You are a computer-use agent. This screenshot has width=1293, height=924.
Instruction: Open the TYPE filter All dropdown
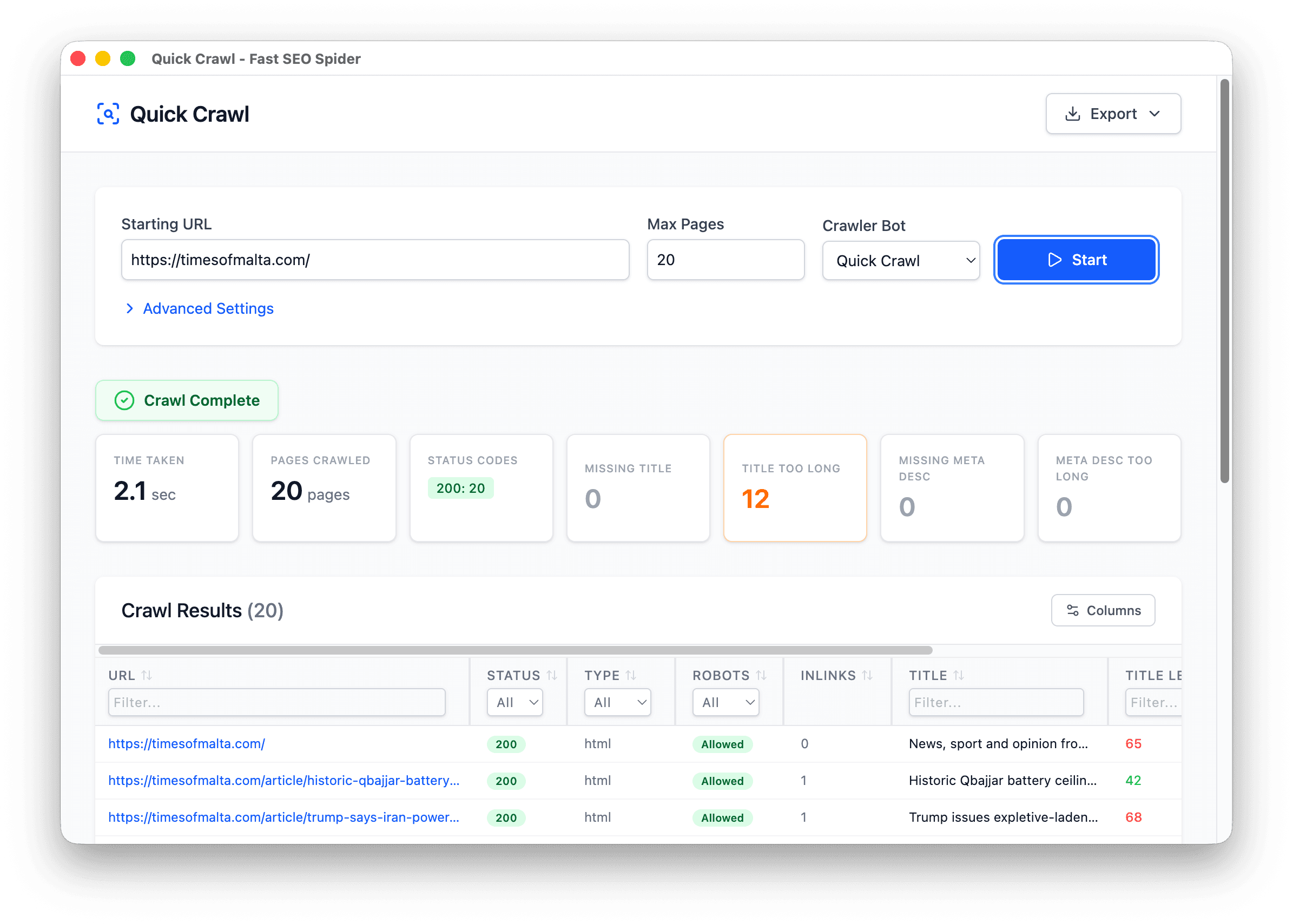pyautogui.click(x=617, y=702)
